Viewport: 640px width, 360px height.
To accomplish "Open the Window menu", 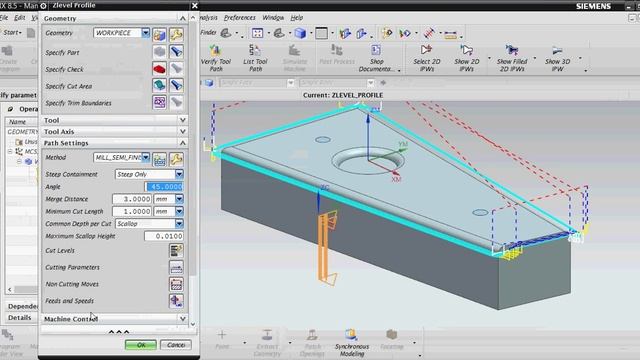I will click(x=273, y=18).
